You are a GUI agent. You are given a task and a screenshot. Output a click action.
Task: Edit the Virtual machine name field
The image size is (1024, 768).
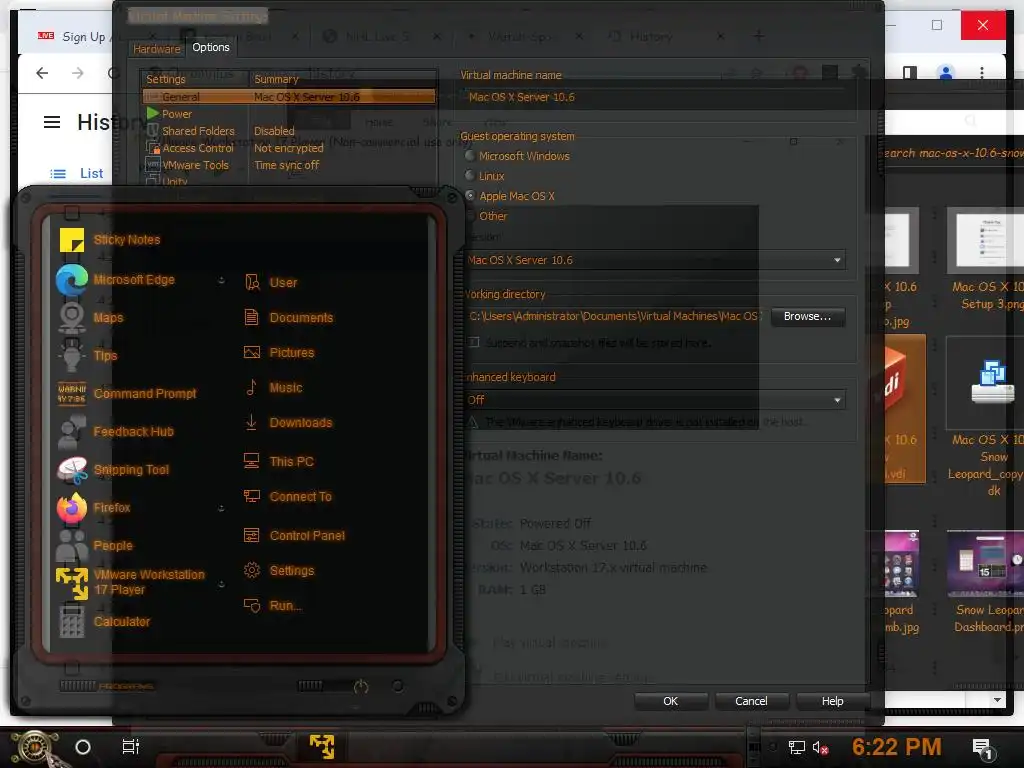tap(655, 97)
